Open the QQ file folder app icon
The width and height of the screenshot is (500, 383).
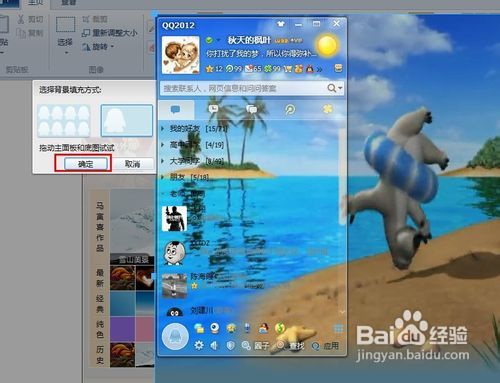point(199,328)
